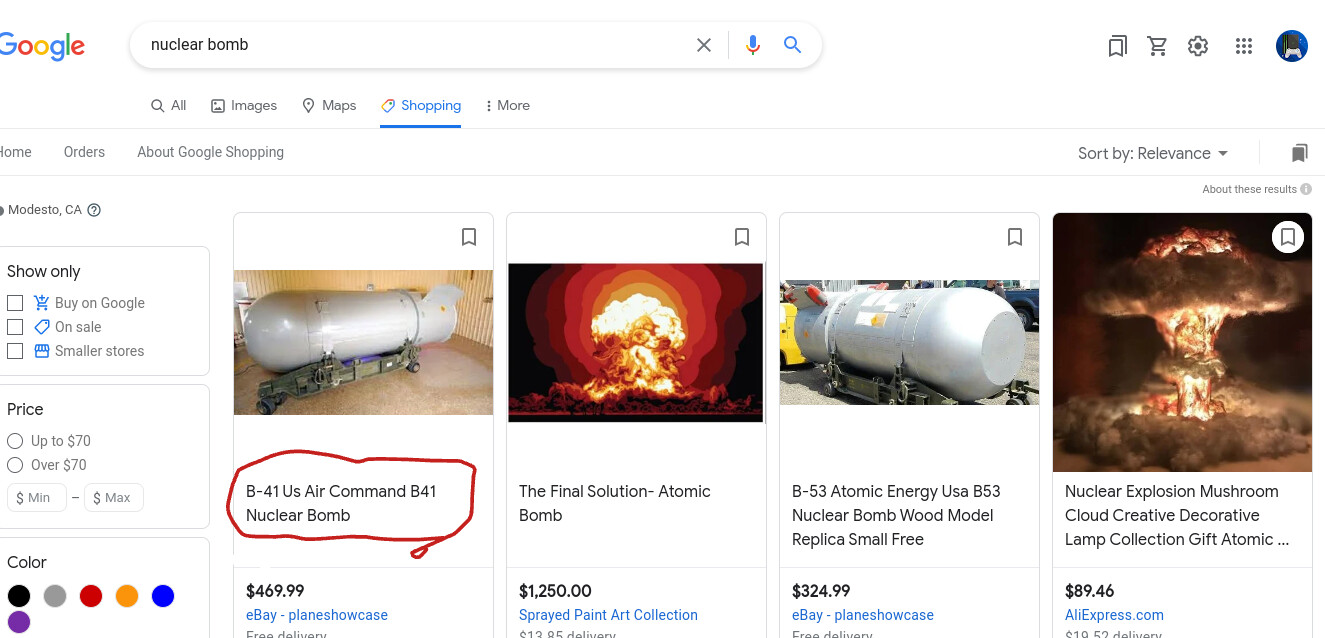Start voice search with microphone icon
Screen dimensions: 1325x638
[x=753, y=45]
